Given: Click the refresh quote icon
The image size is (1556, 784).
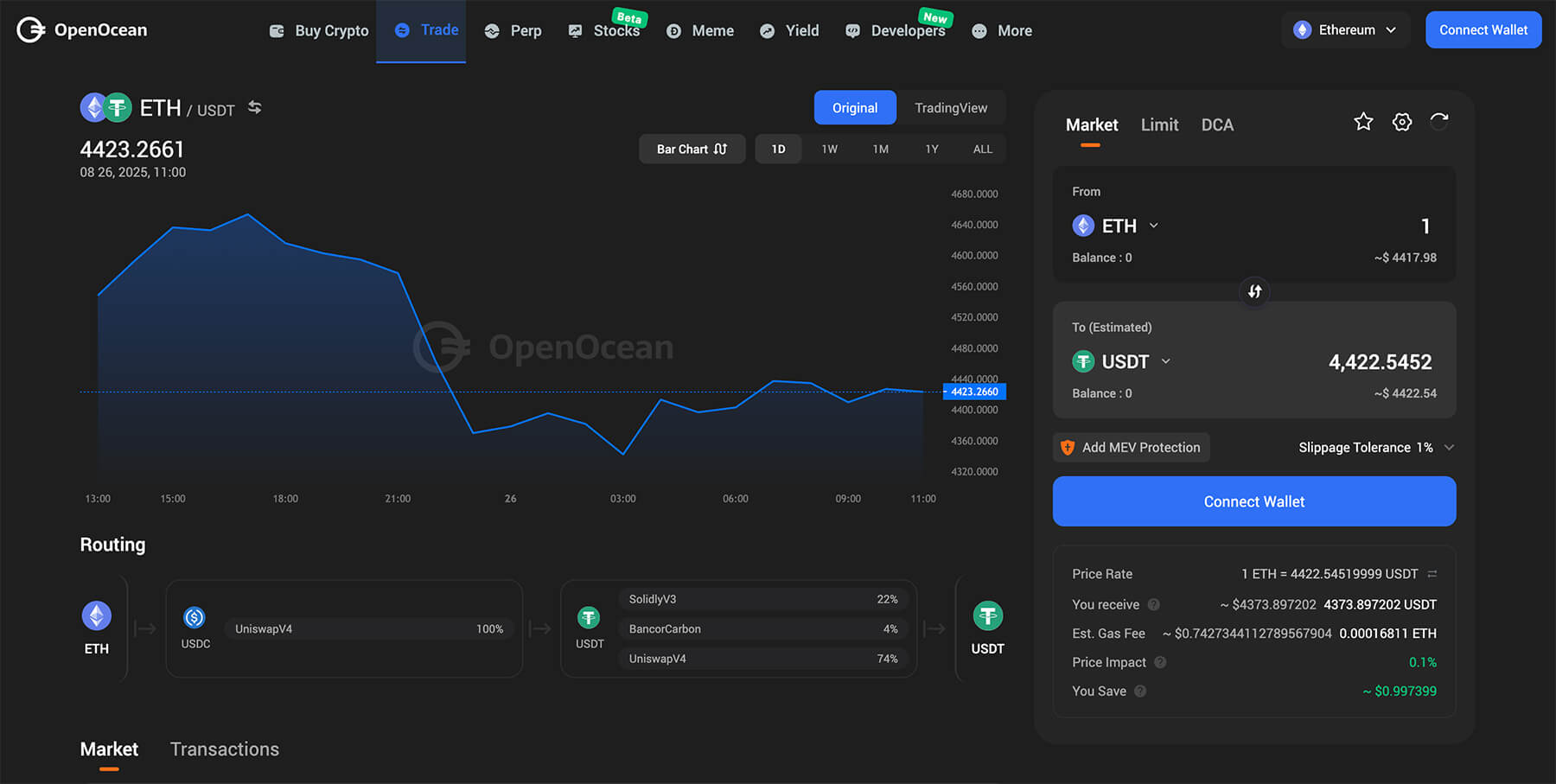Looking at the screenshot, I should click(1439, 122).
